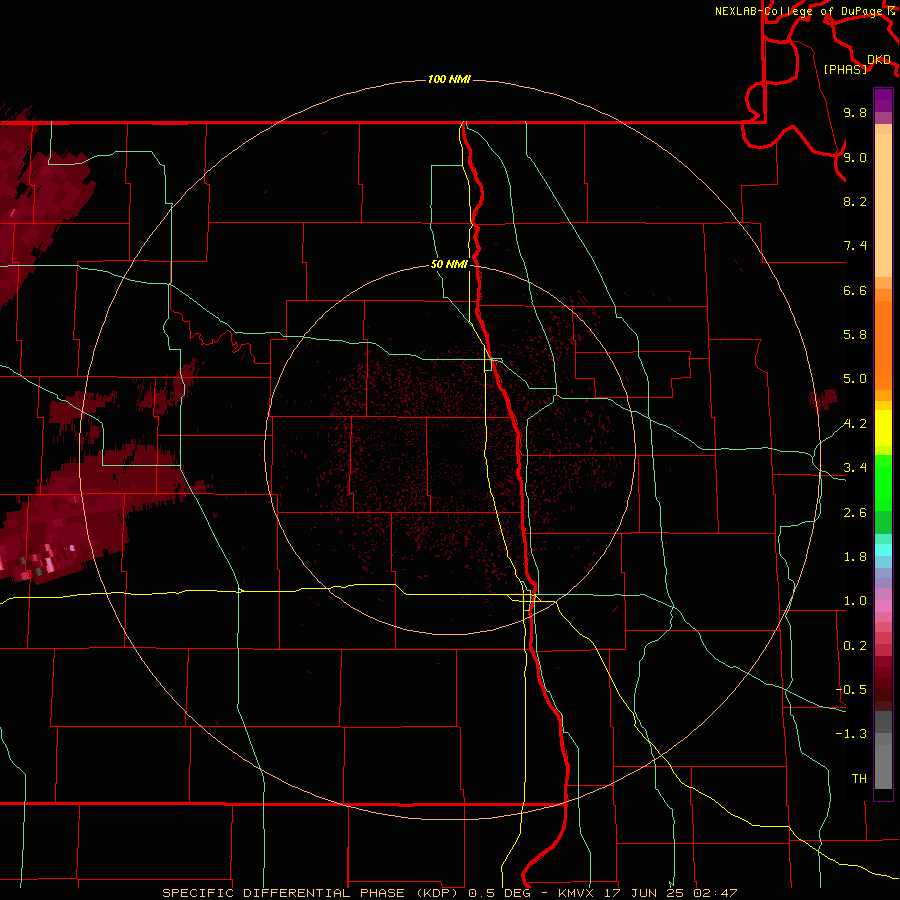This screenshot has width=900, height=900.
Task: Pick the yellow segment of the color bar
Action: (x=883, y=428)
